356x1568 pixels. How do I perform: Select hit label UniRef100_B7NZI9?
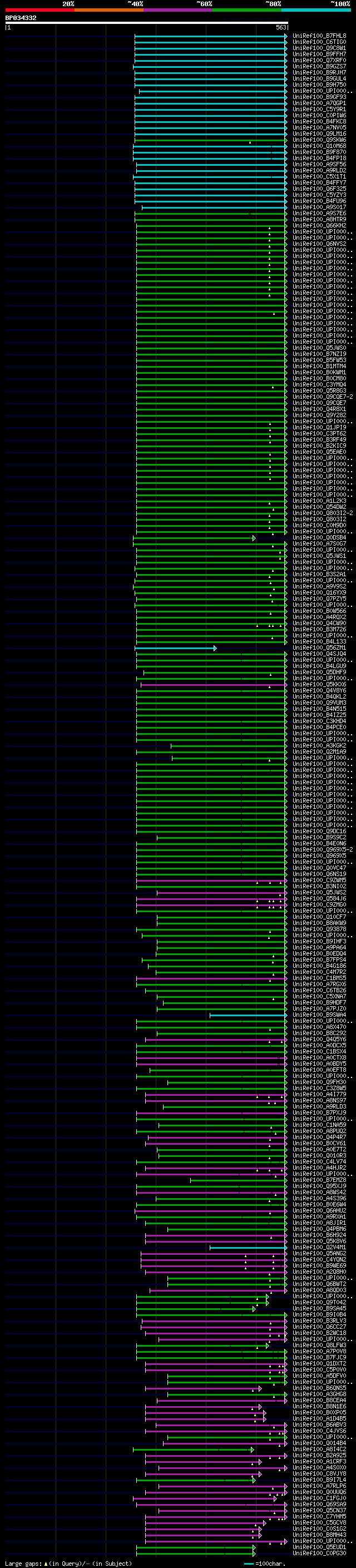coord(319,354)
